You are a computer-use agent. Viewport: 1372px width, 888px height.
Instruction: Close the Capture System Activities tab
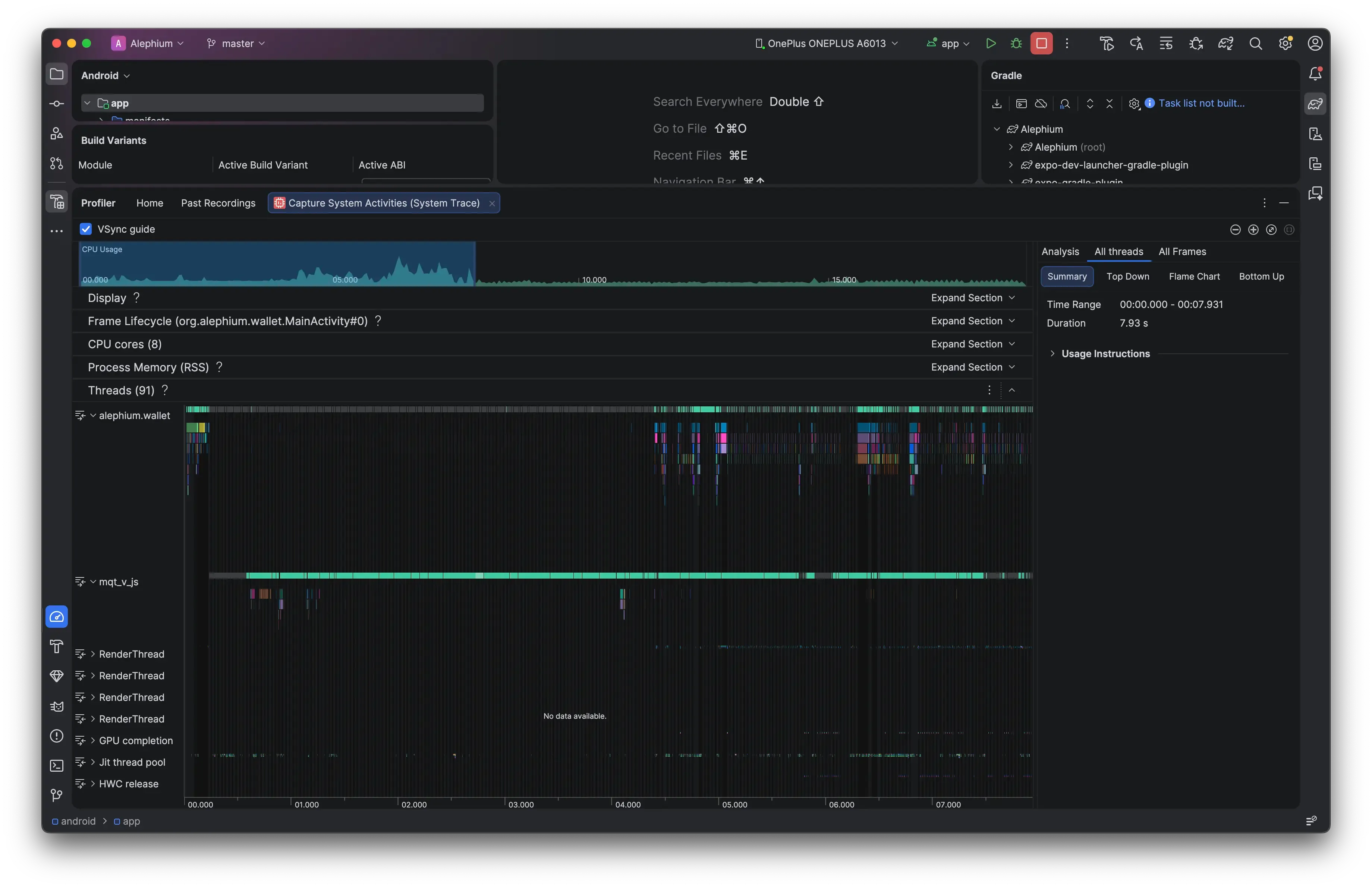point(492,204)
